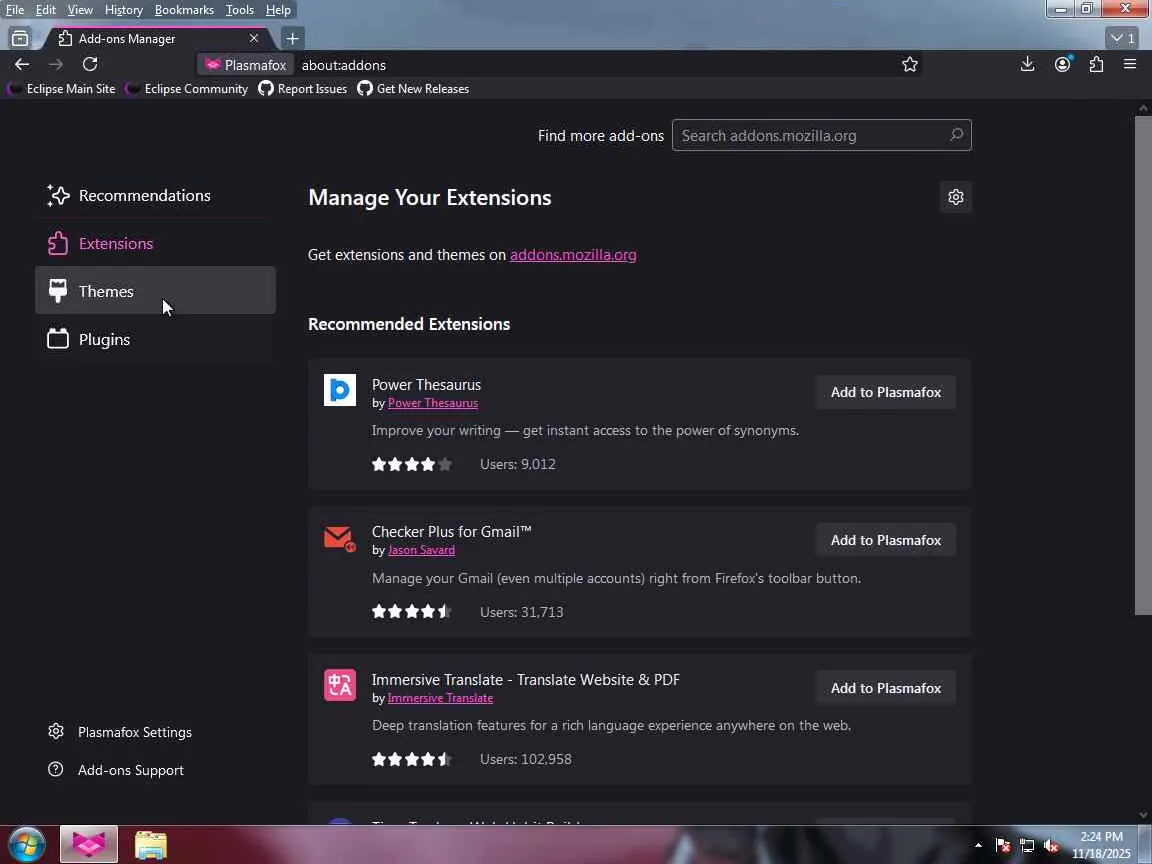Viewport: 1152px width, 864px height.
Task: Click the muted volume tray icon
Action: (1051, 846)
